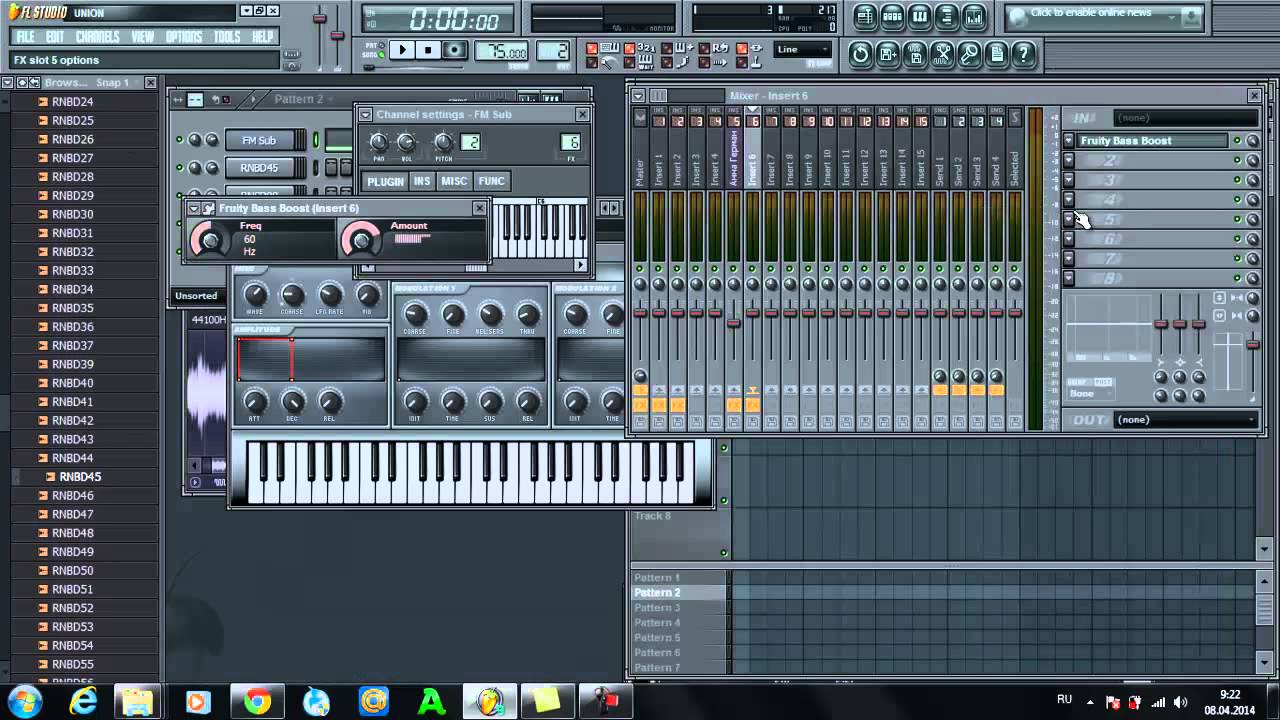The height and width of the screenshot is (720, 1280).
Task: Click Windows Start orb
Action: click(23, 702)
